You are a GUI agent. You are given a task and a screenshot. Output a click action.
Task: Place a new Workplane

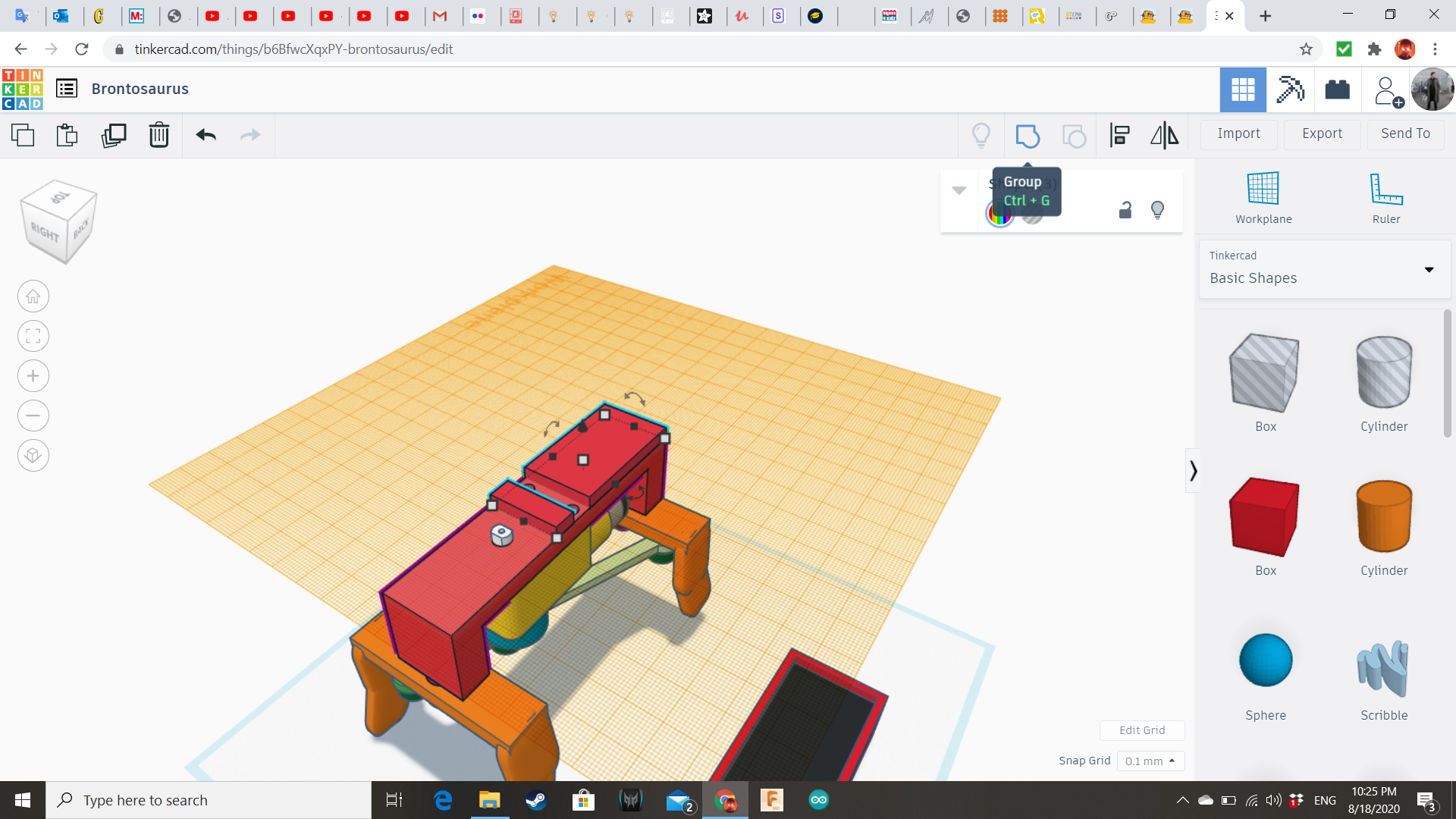1263,197
